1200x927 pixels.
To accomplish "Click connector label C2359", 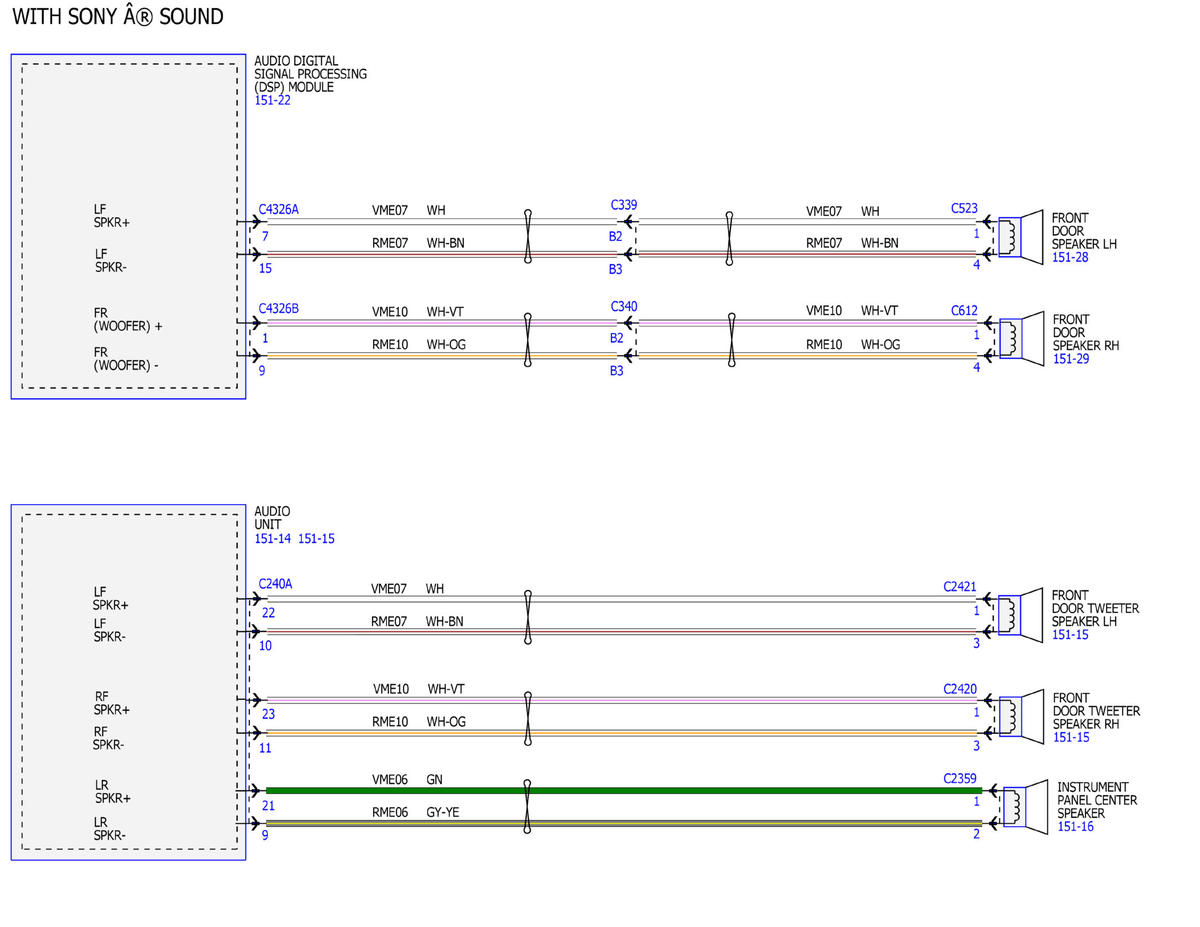I will coord(960,777).
